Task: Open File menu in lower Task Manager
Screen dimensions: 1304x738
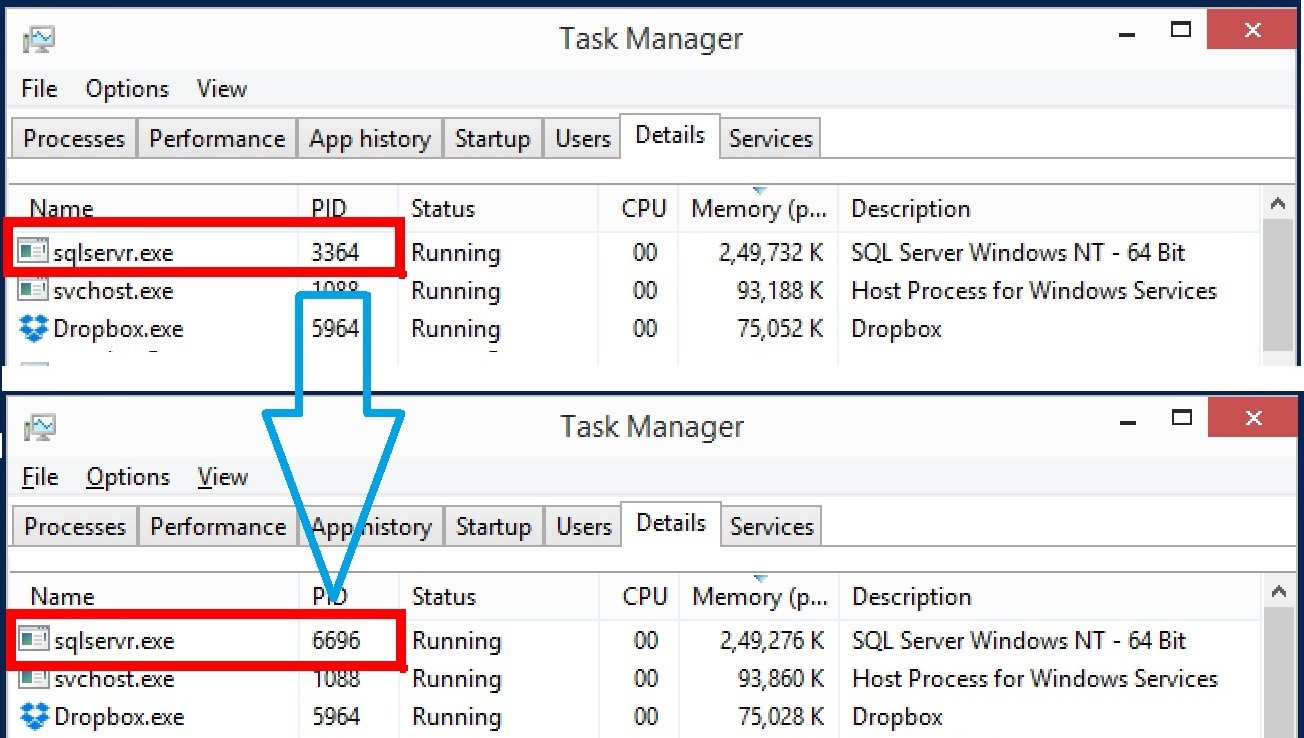Action: tap(40, 477)
